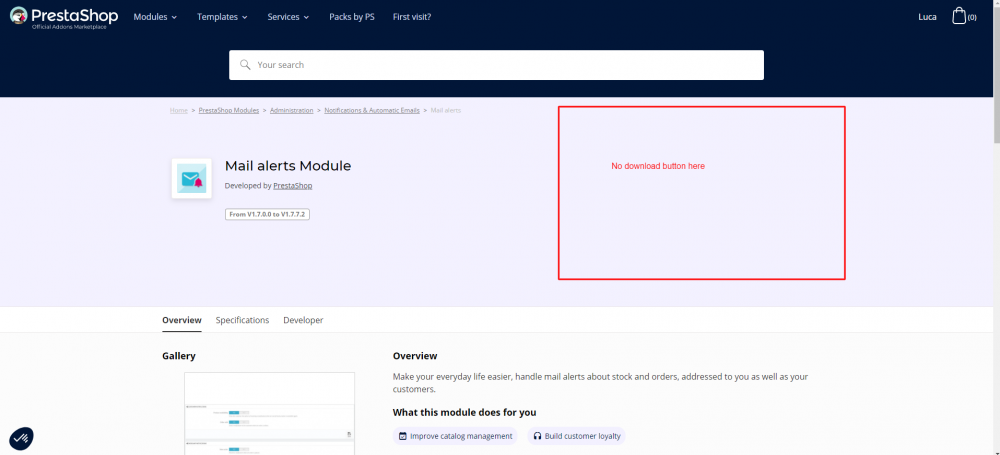Open Administration breadcrumb link
This screenshot has height=455, width=1000.
291,110
